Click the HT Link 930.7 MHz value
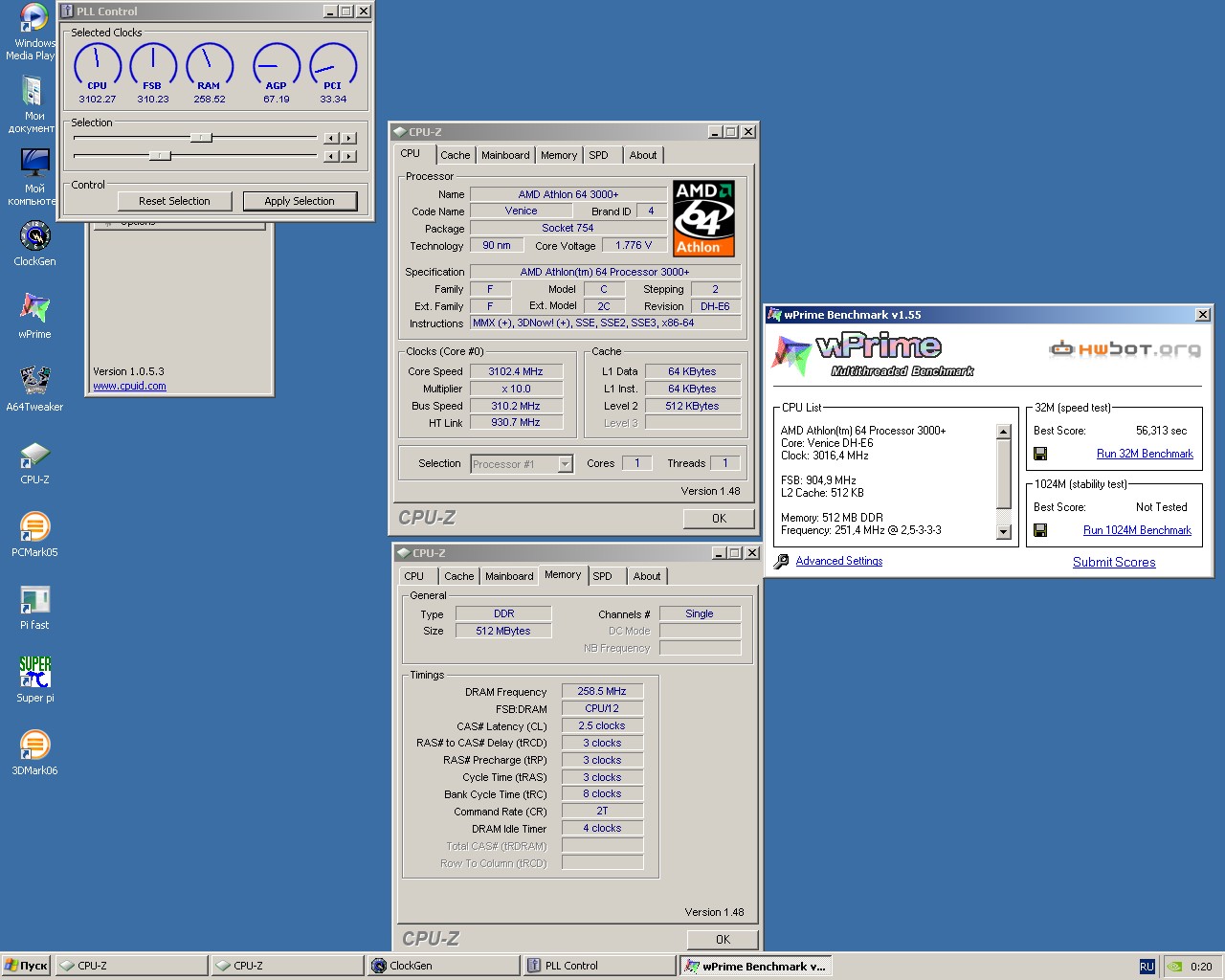This screenshot has height=980, width=1225. (x=516, y=422)
